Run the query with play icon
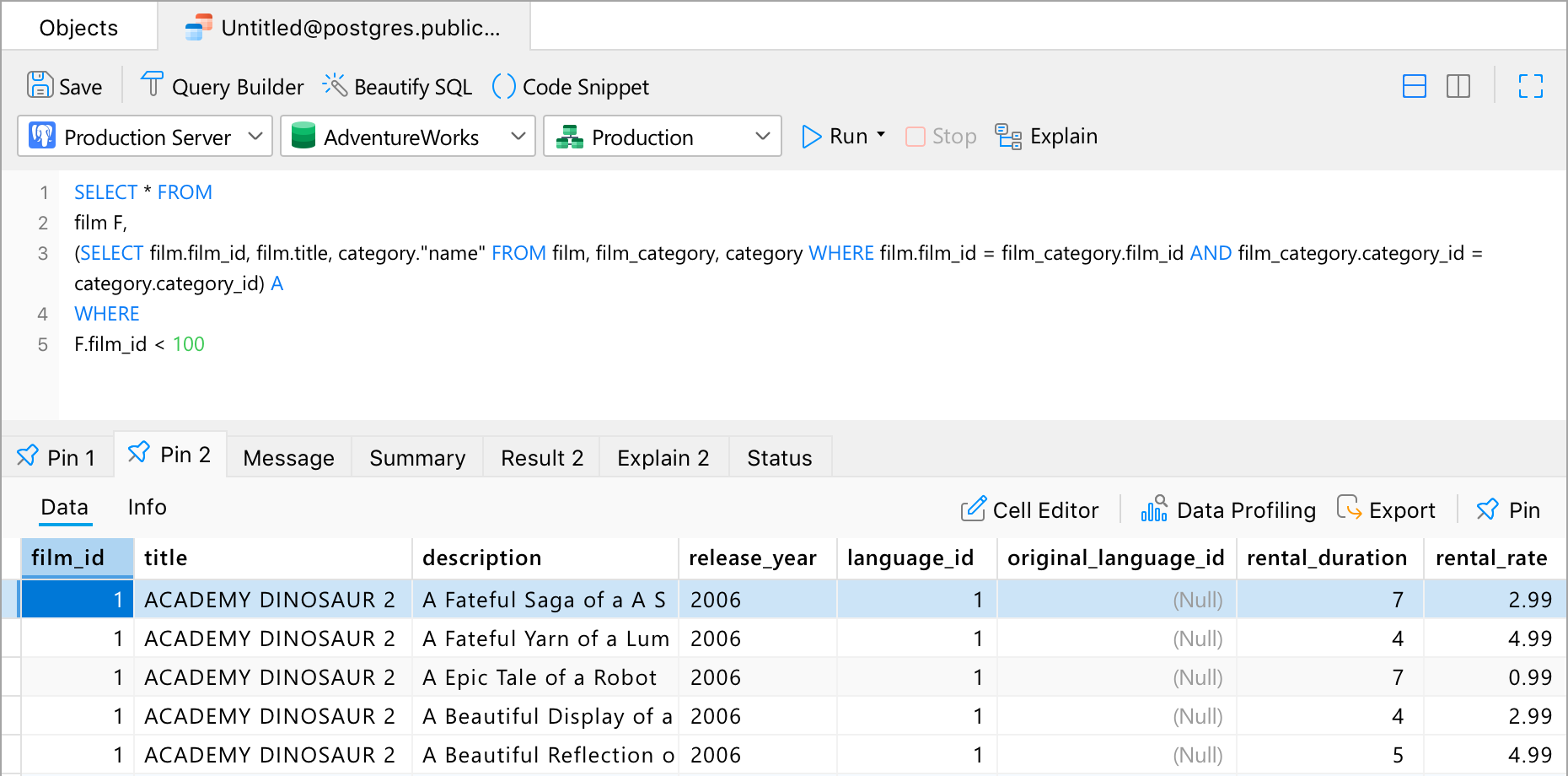Screen dimensions: 1568x776 click(x=811, y=136)
